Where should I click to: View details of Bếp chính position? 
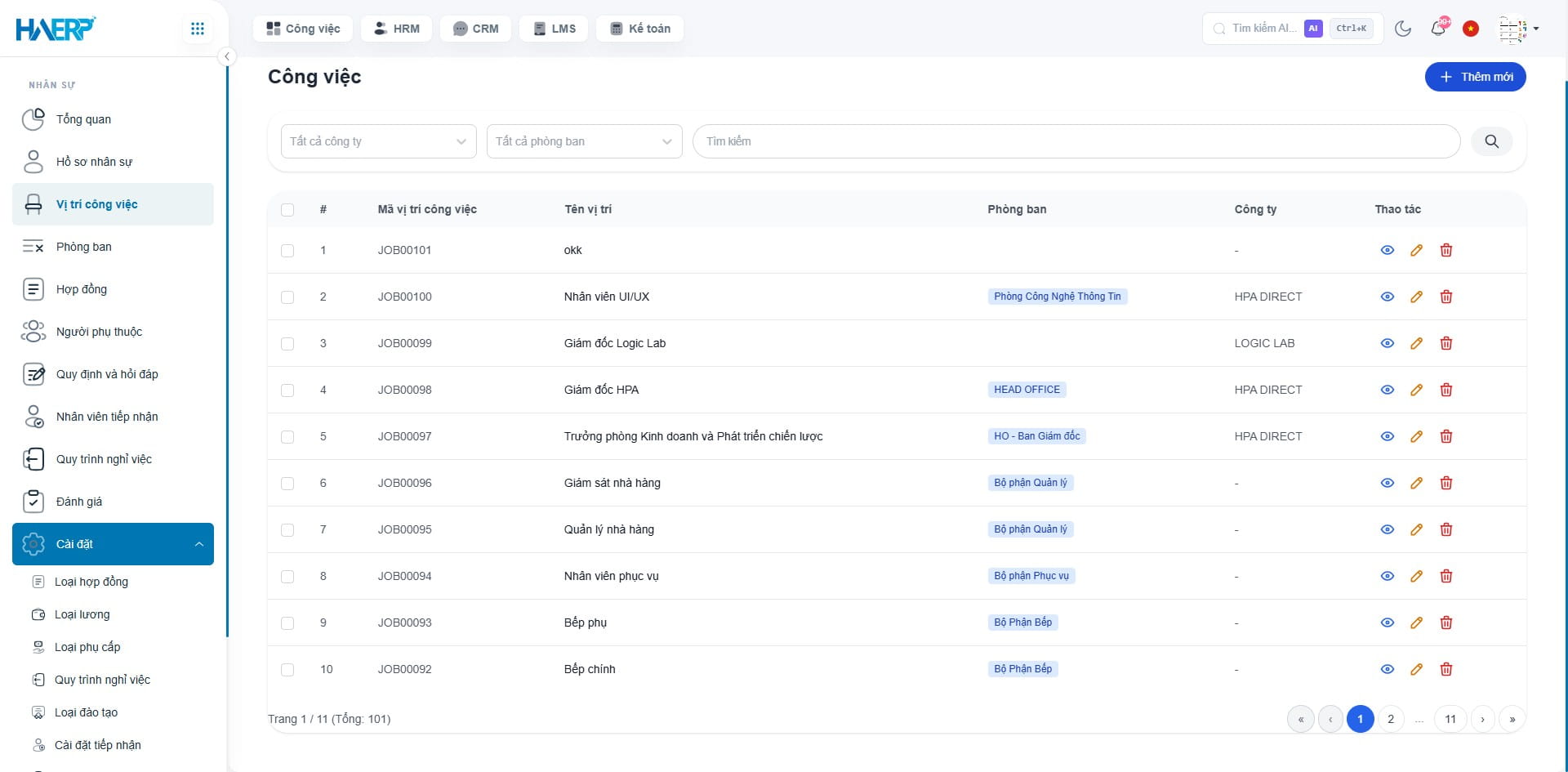1387,669
